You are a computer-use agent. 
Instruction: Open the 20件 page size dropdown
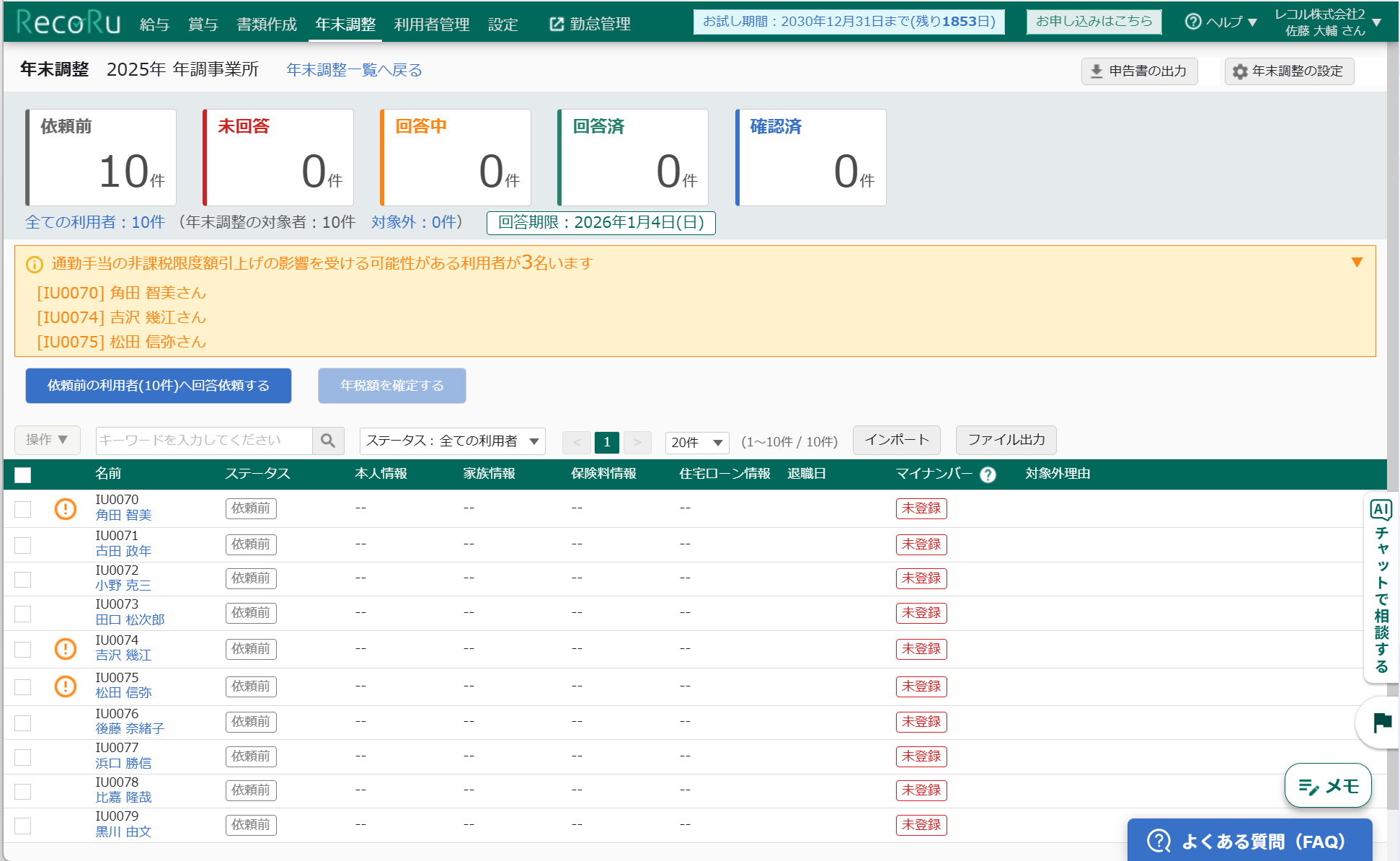(696, 441)
